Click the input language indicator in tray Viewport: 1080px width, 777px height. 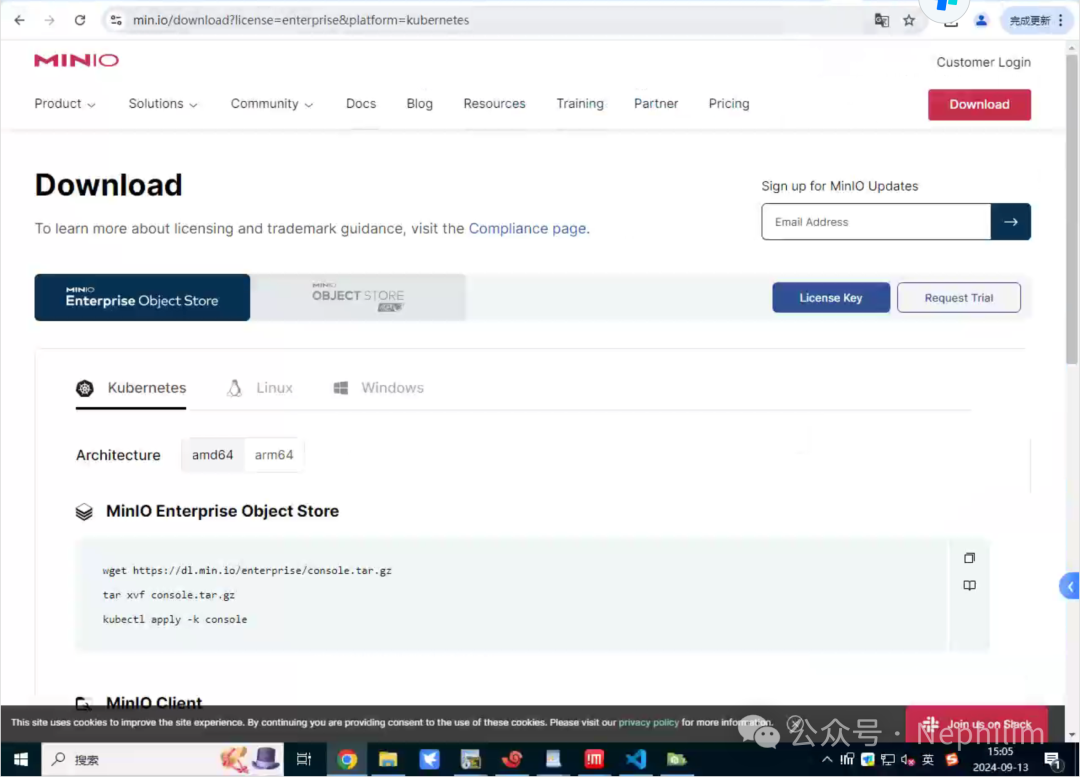click(928, 760)
